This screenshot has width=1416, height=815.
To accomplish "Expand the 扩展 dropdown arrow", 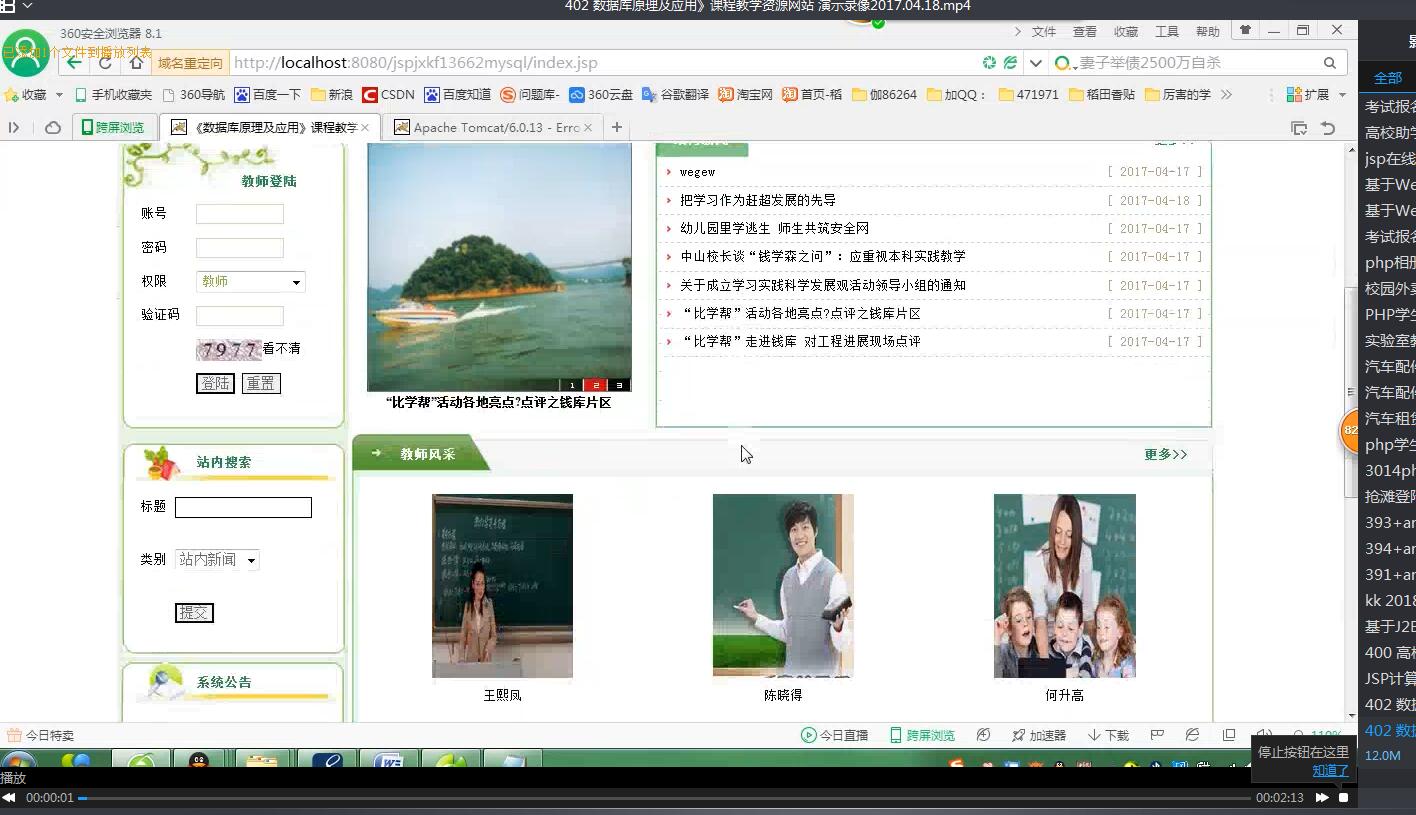I will [x=1342, y=94].
